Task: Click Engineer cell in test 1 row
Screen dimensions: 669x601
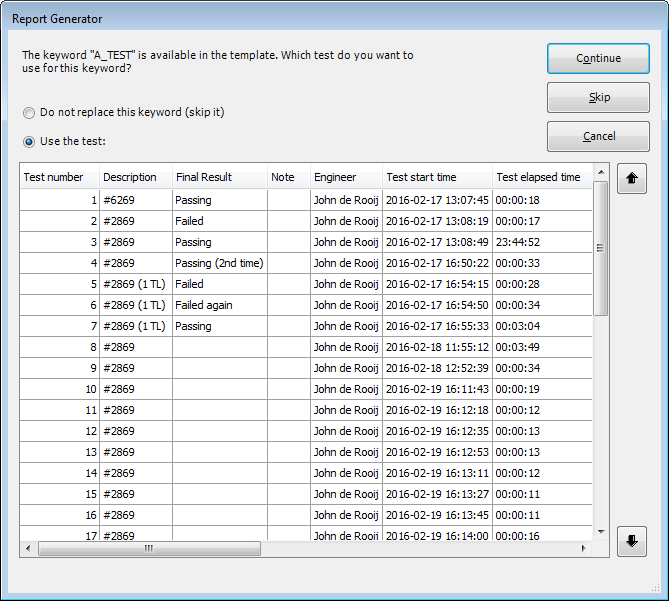Action: pyautogui.click(x=346, y=200)
